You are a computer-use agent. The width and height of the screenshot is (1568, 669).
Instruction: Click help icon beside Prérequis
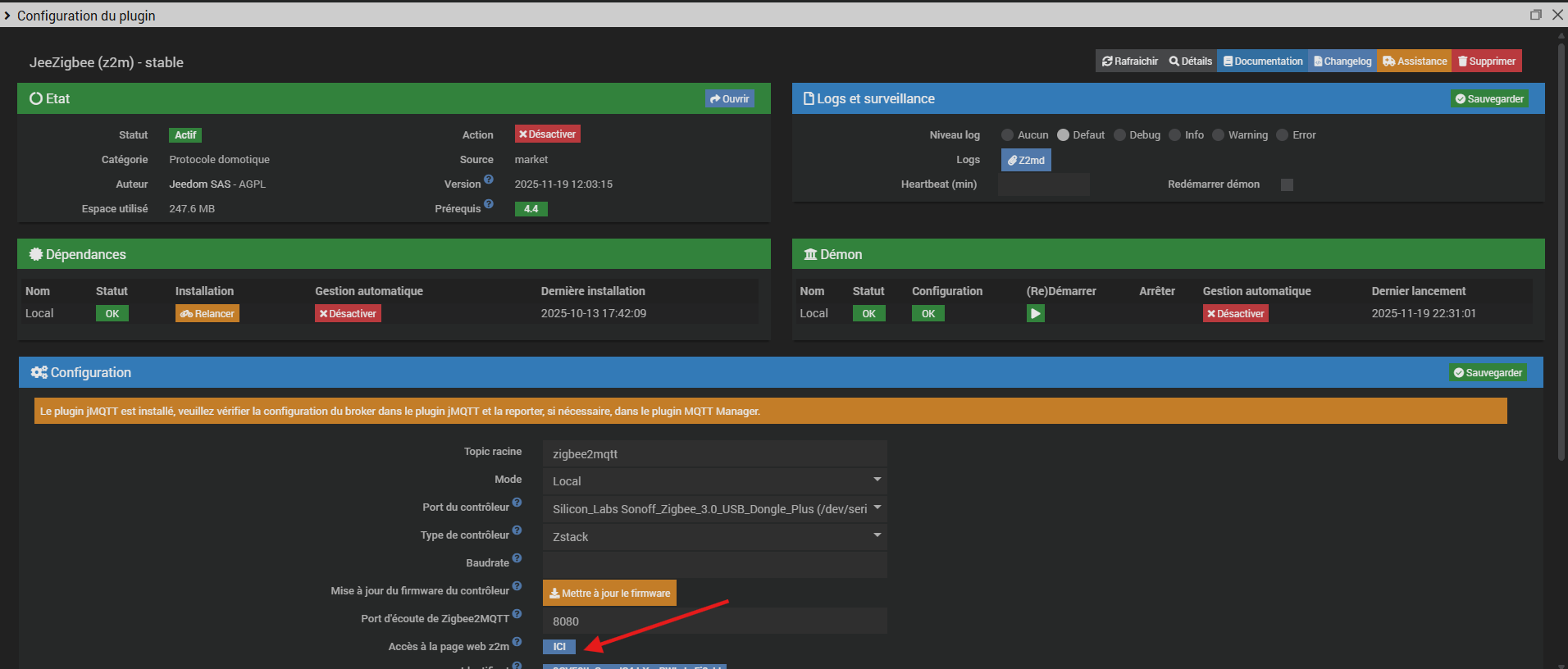point(489,204)
